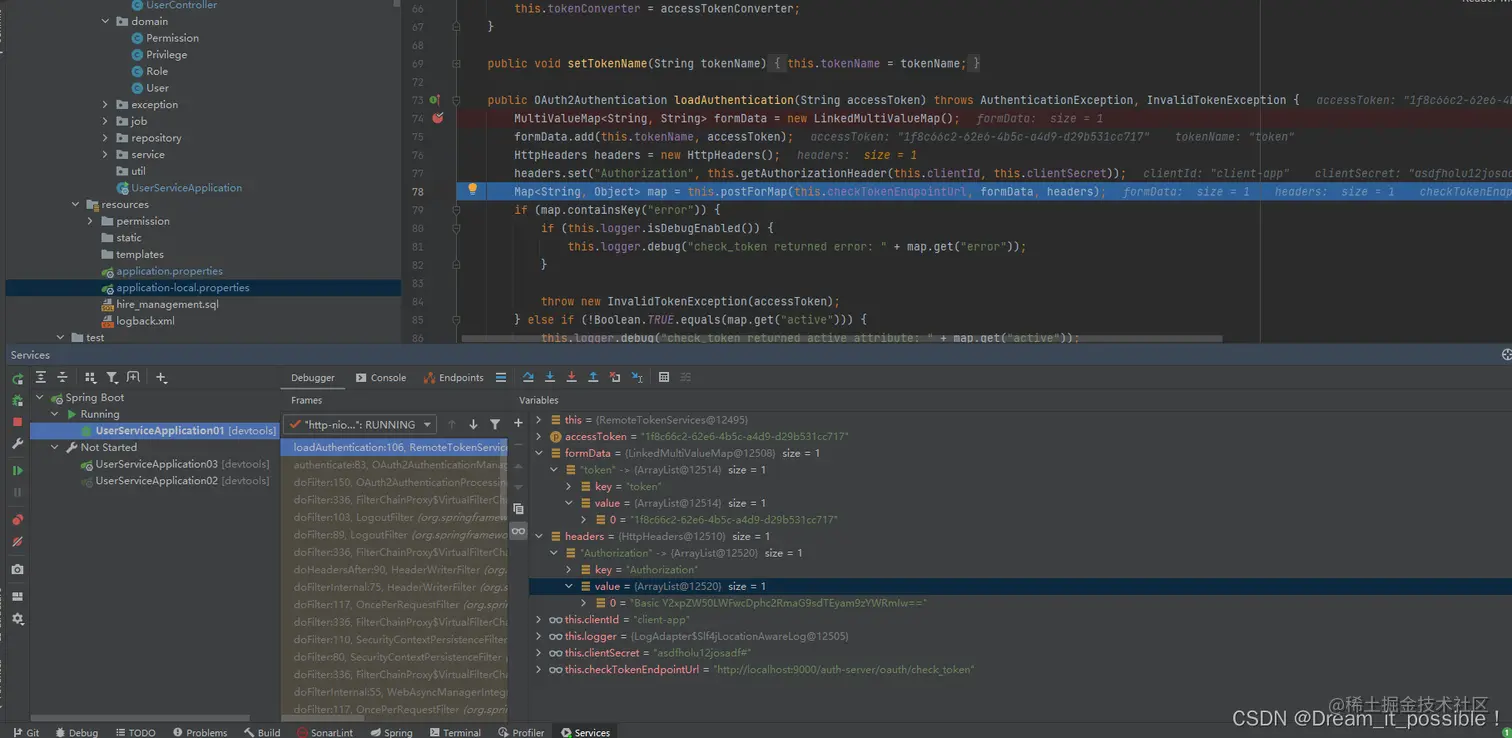
Task: Select next frame down arrow
Action: point(473,424)
